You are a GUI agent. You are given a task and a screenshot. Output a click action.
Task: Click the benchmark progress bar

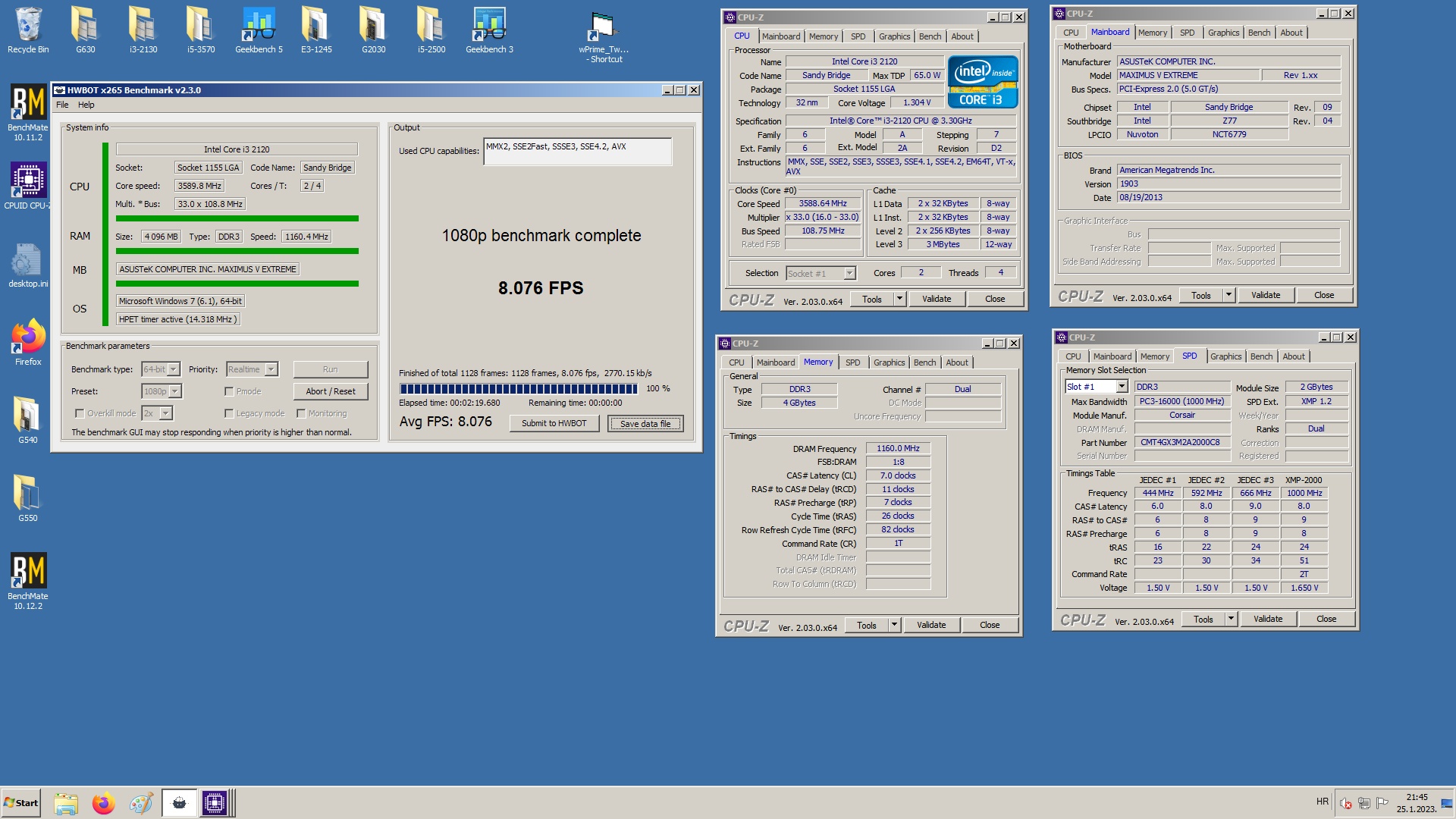[x=519, y=388]
